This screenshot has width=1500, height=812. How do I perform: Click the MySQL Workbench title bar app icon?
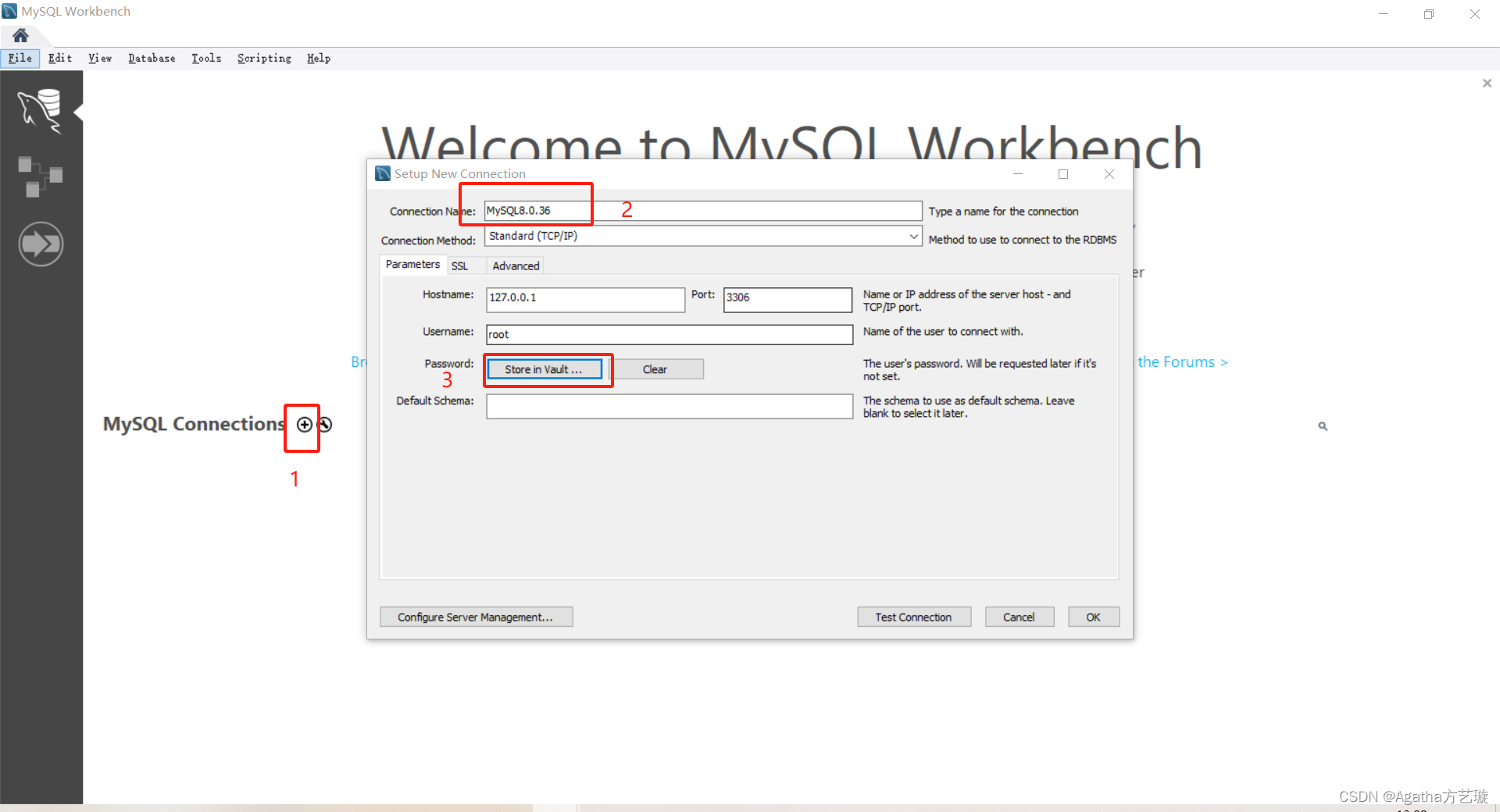[9, 11]
